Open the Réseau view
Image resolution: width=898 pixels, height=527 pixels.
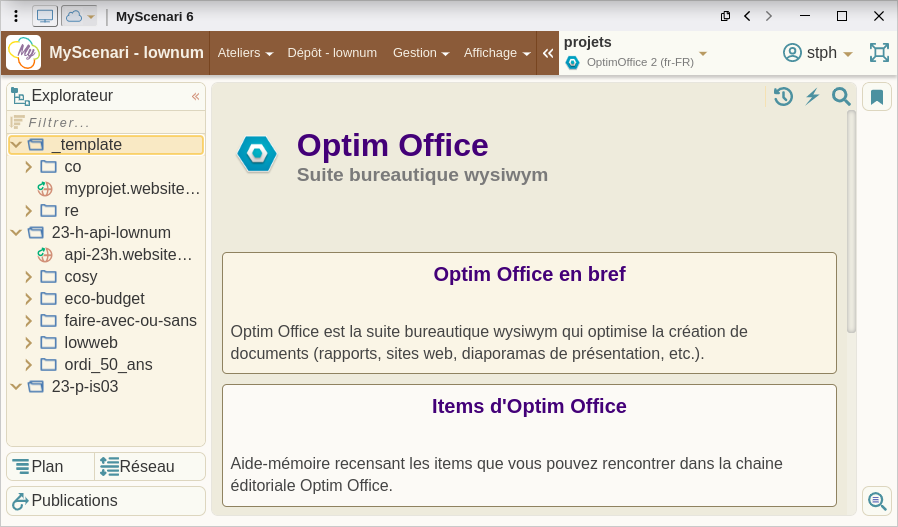tap(149, 467)
